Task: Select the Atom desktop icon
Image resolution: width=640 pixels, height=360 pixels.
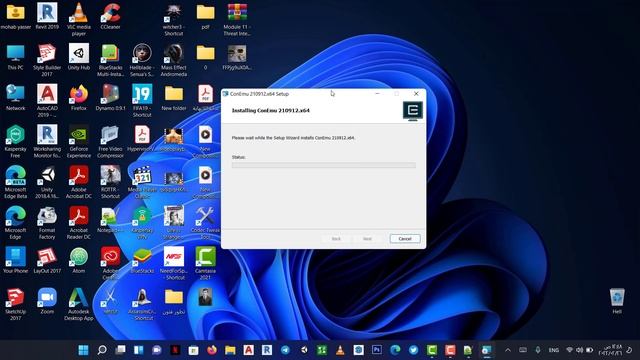Action: point(79,260)
